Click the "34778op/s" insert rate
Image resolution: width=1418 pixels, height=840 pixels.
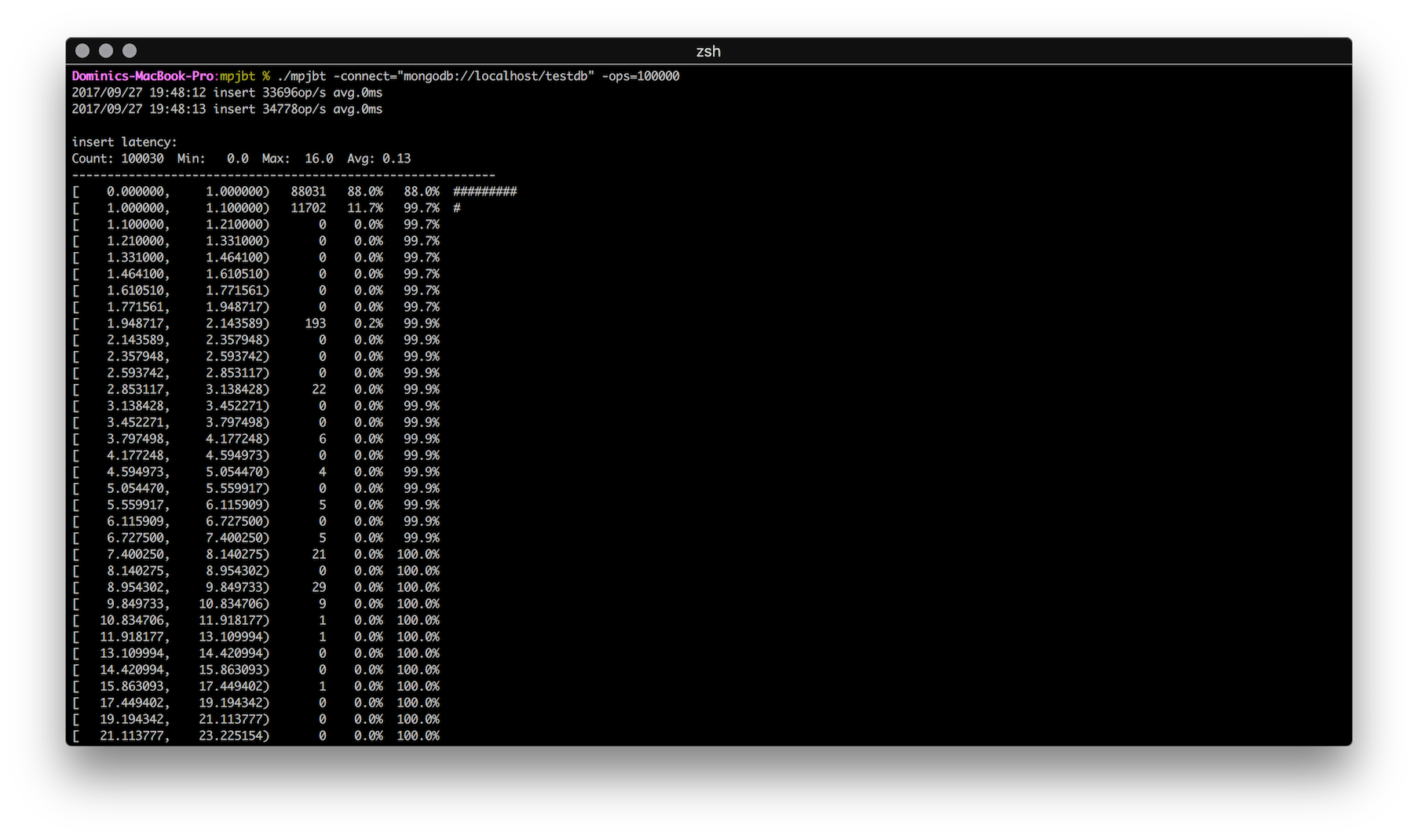(x=294, y=109)
